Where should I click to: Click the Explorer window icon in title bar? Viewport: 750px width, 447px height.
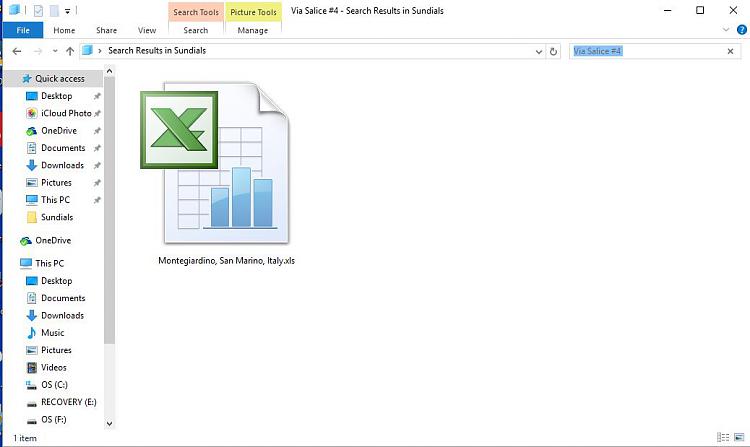click(14, 10)
